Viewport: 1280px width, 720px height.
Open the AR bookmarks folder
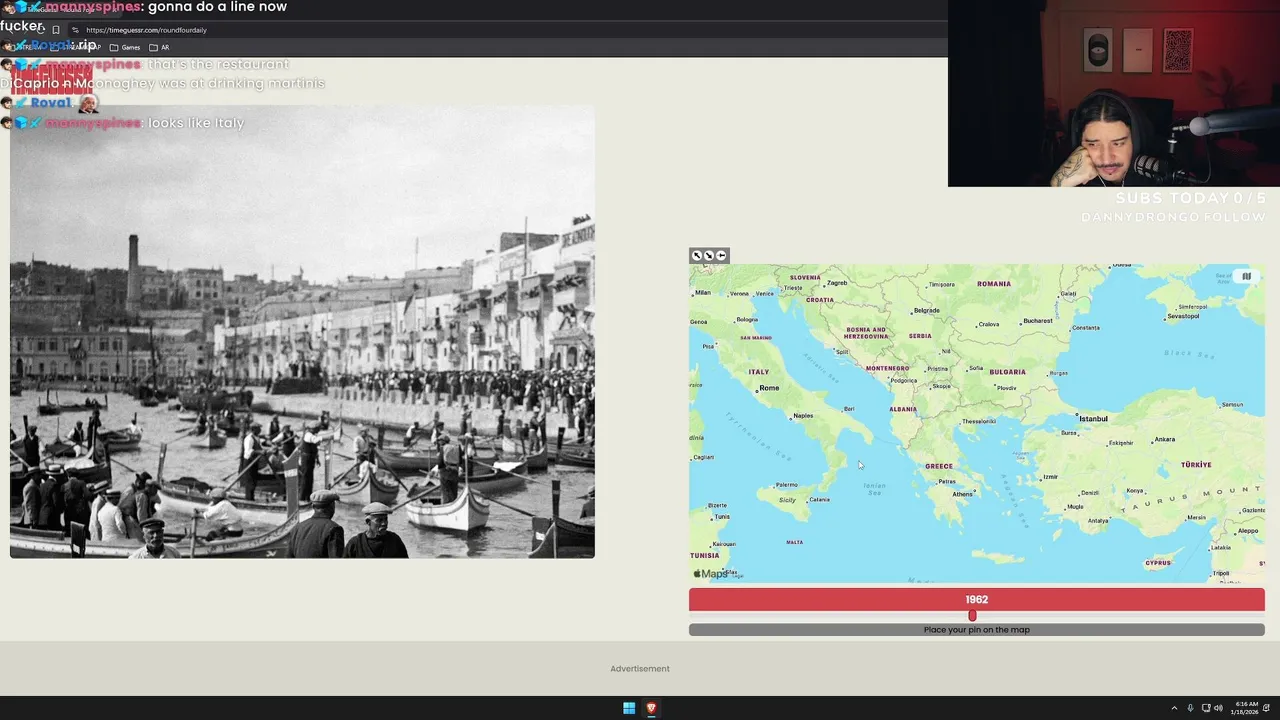click(159, 47)
